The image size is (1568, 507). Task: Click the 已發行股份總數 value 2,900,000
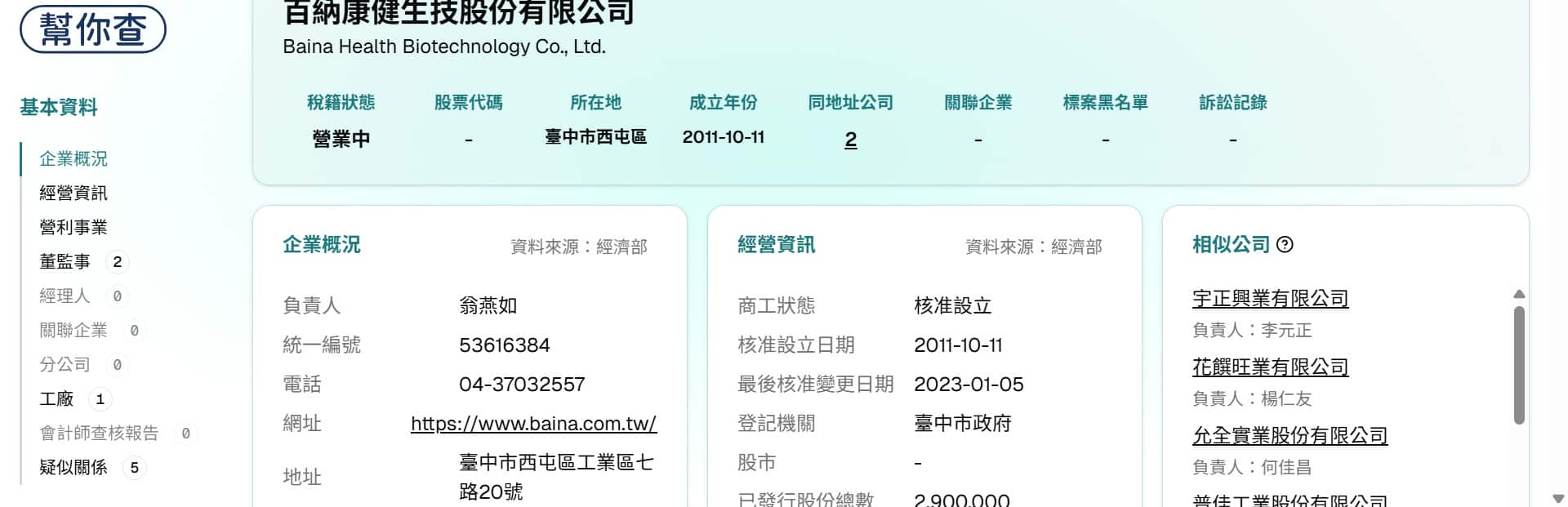961,499
